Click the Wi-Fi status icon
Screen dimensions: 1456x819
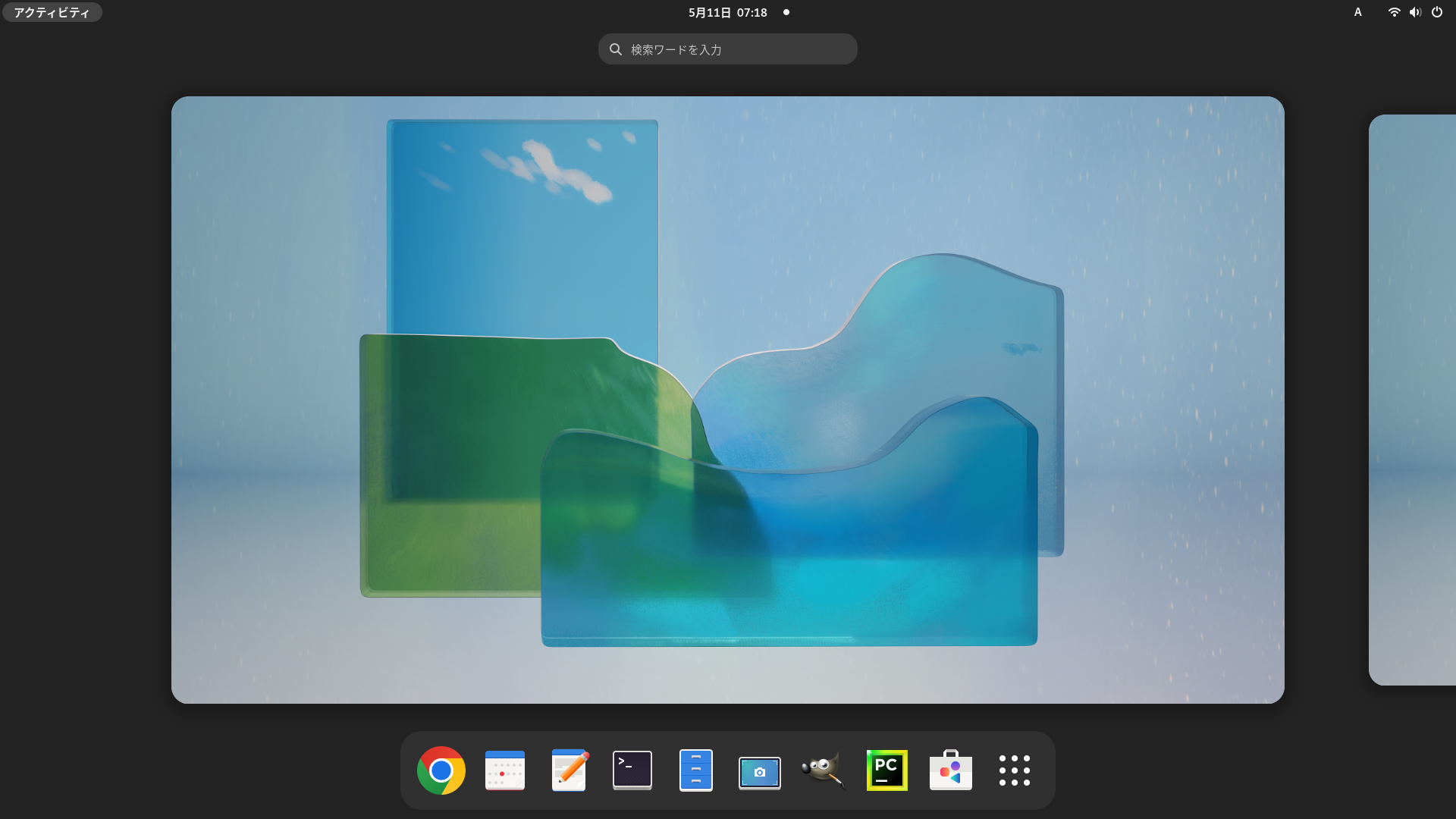point(1394,12)
